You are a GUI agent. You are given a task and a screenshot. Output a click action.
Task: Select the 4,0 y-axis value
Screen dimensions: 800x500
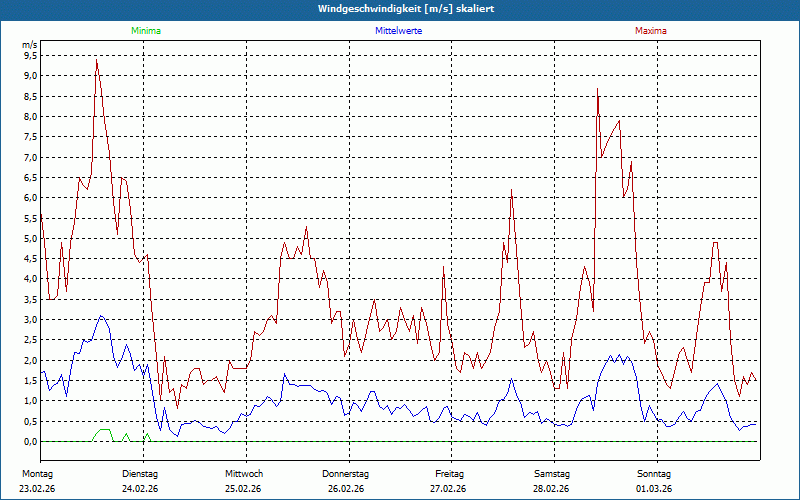click(x=31, y=279)
